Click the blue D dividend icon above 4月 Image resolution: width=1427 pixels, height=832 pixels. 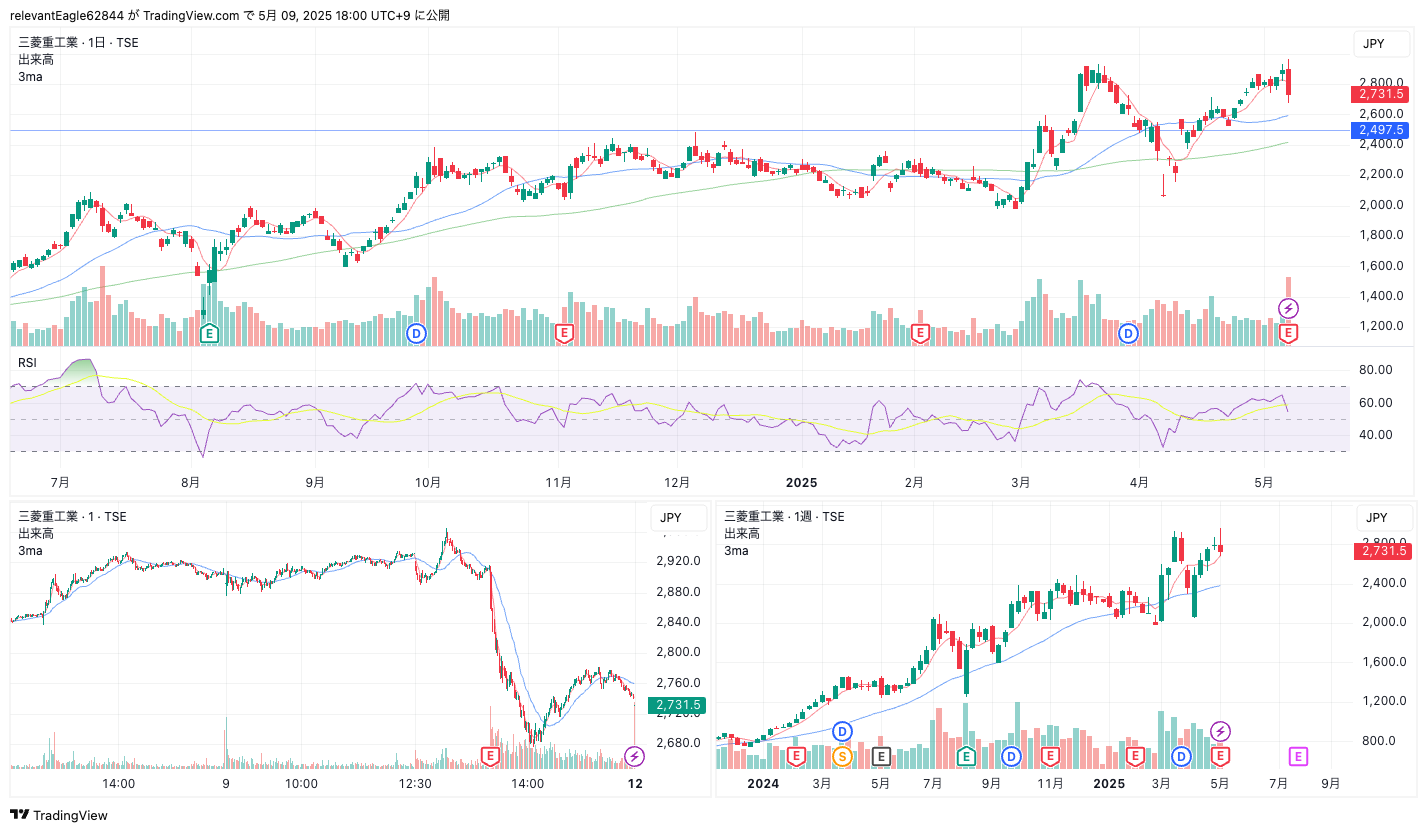[x=1129, y=333]
